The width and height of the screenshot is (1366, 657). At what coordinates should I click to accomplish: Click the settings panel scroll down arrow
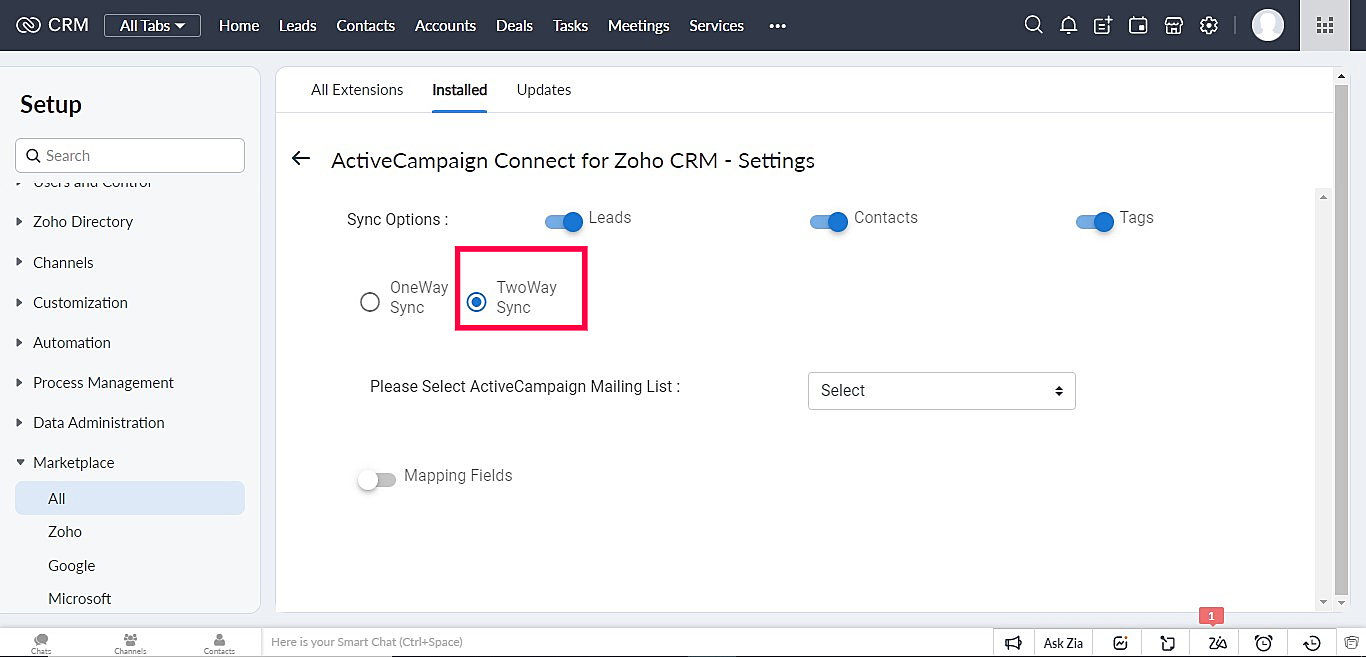(x=1324, y=602)
